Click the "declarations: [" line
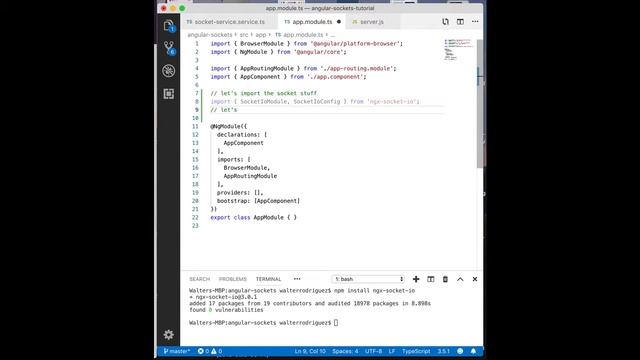The image size is (640, 360). [242, 135]
